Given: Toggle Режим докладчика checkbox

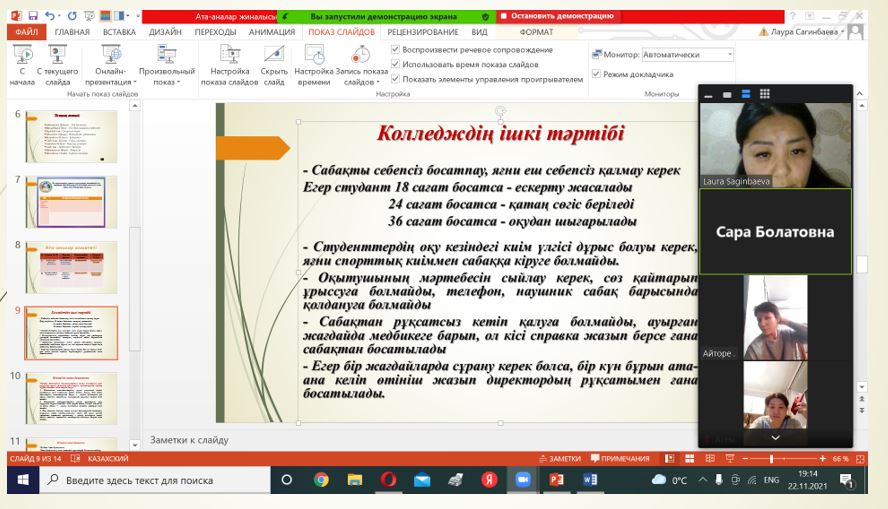Looking at the screenshot, I should pos(596,74).
